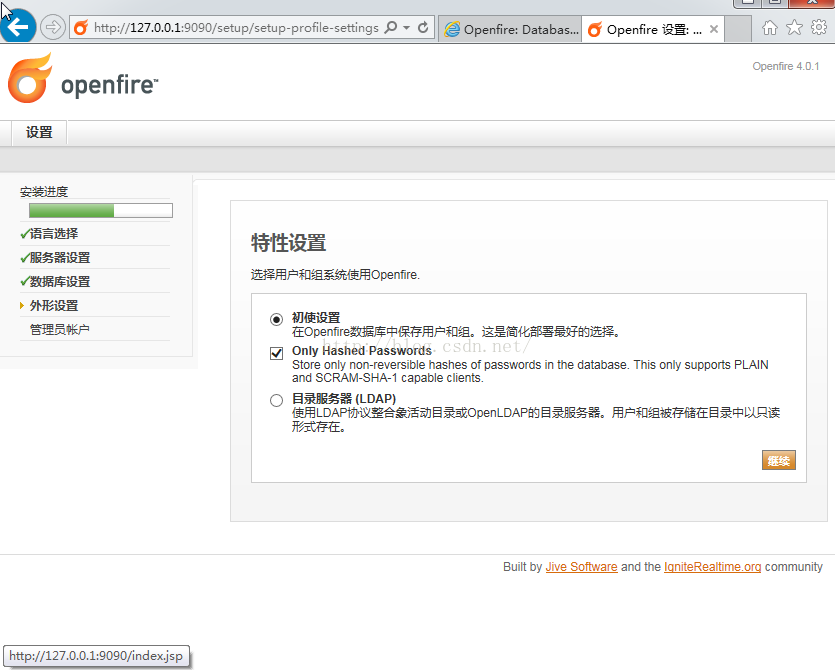Click the 目录服务器 (LDAP) label text
The width and height of the screenshot is (835, 670).
[344, 398]
